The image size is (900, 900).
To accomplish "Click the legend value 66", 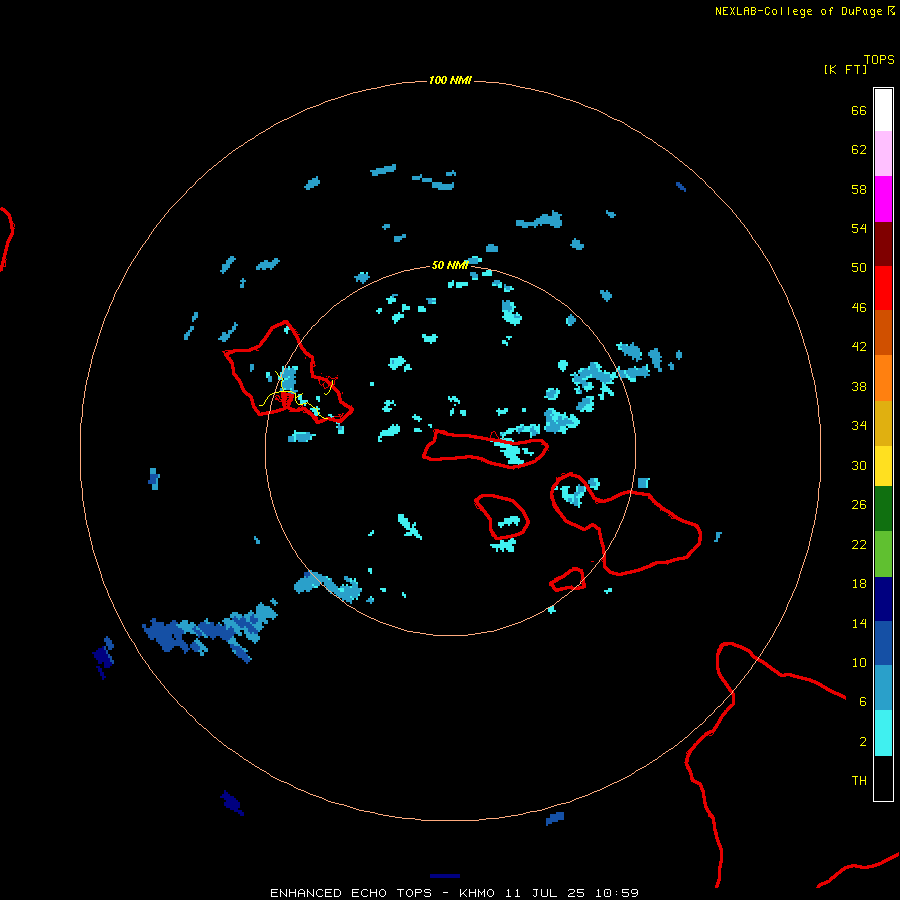I will pyautogui.click(x=859, y=110).
